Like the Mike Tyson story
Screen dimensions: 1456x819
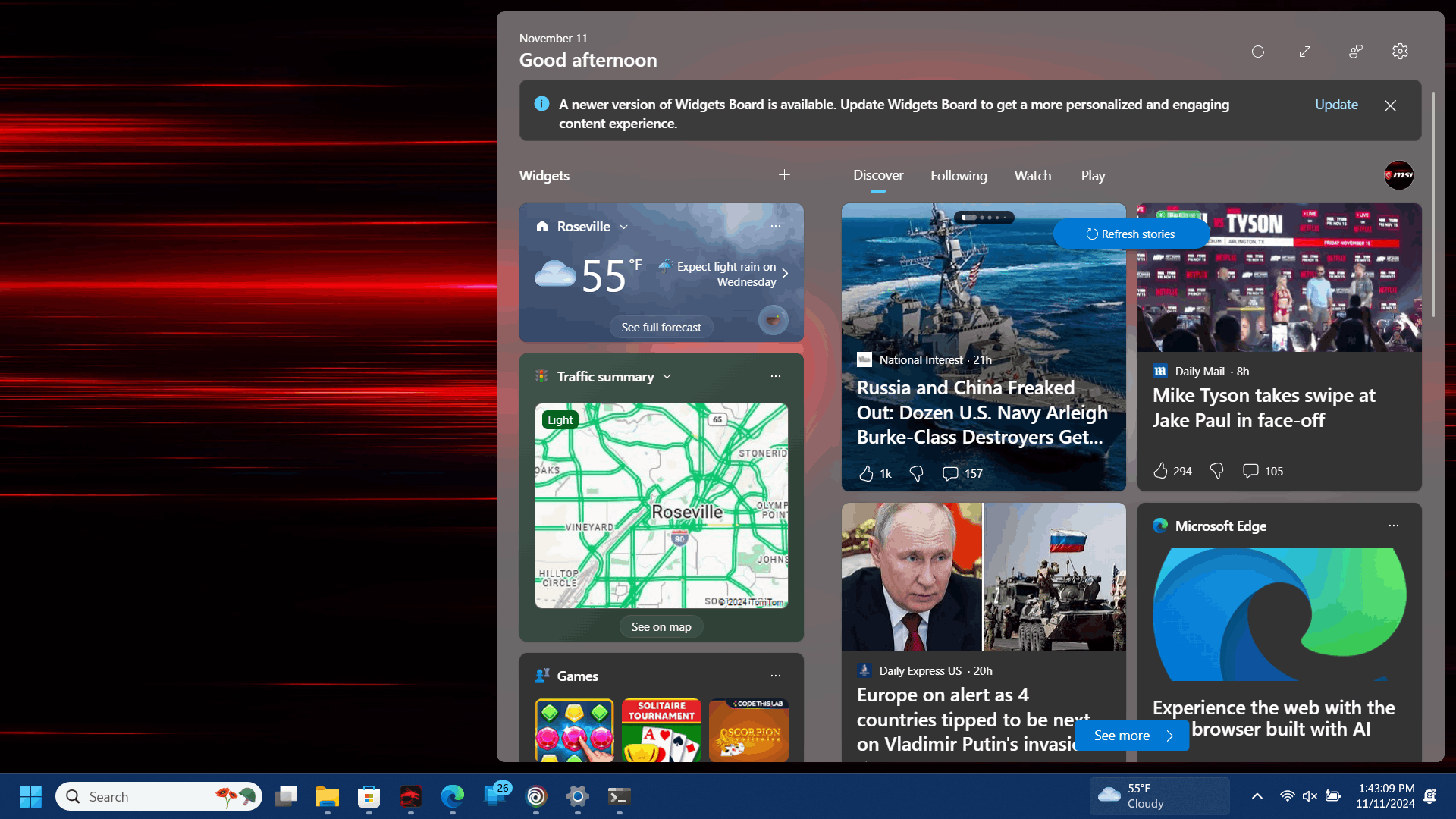[x=1160, y=471]
